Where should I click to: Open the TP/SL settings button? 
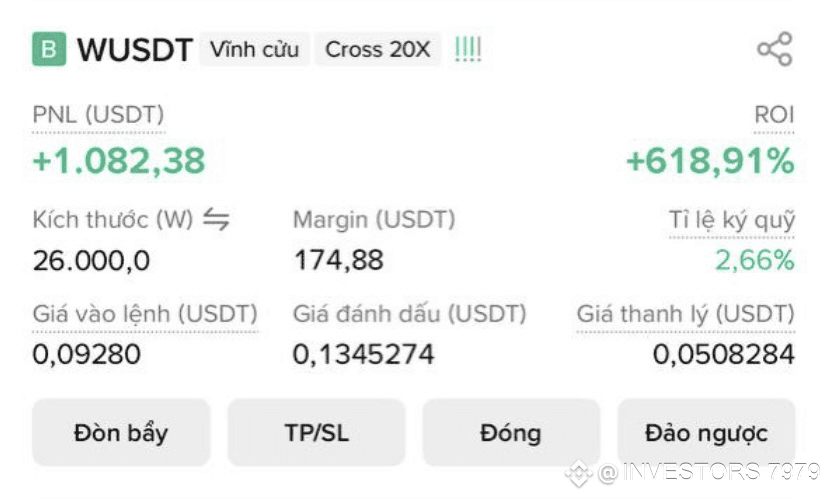316,432
